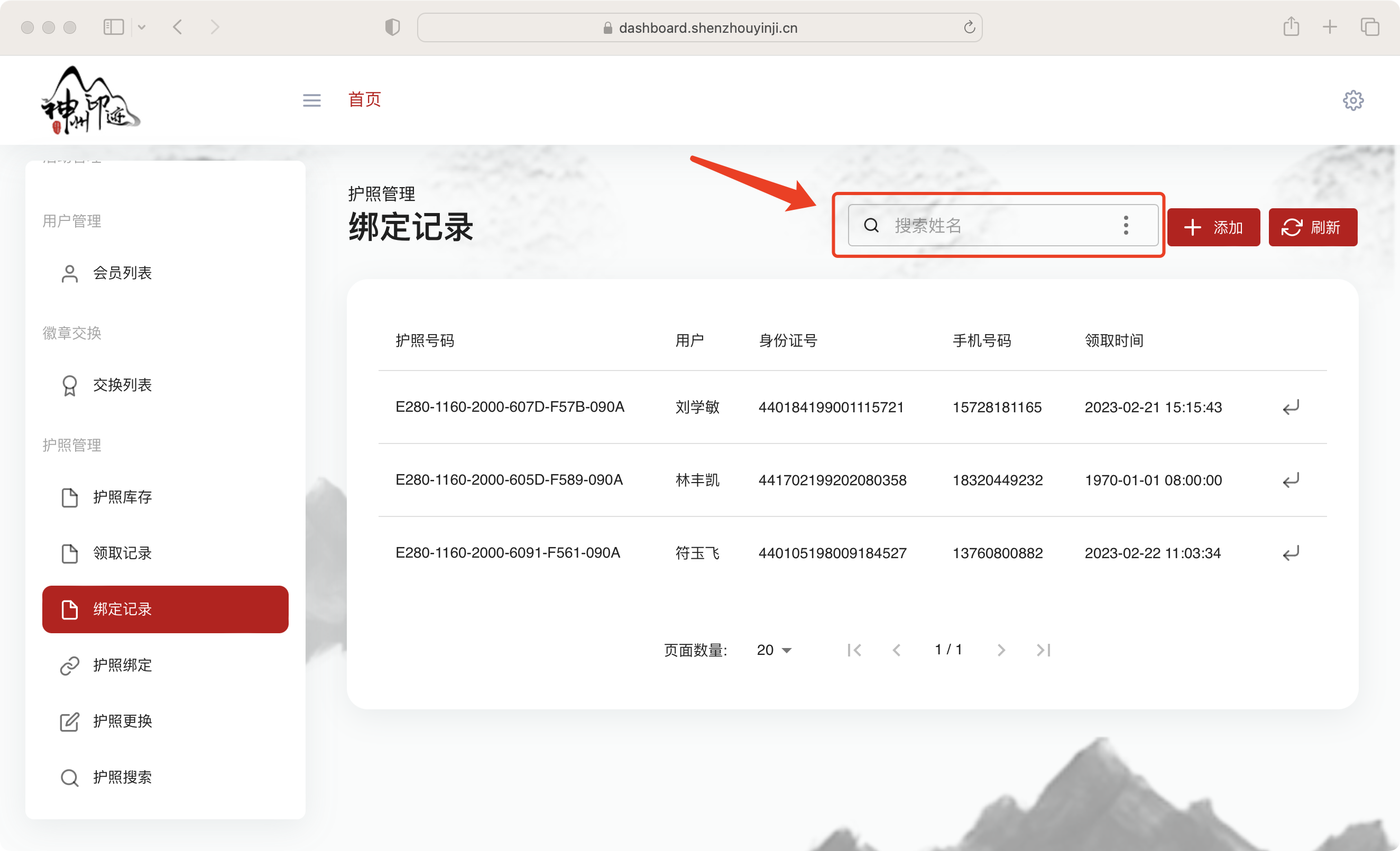Open settings gear icon
Image resolution: width=1400 pixels, height=851 pixels.
pos(1353,100)
